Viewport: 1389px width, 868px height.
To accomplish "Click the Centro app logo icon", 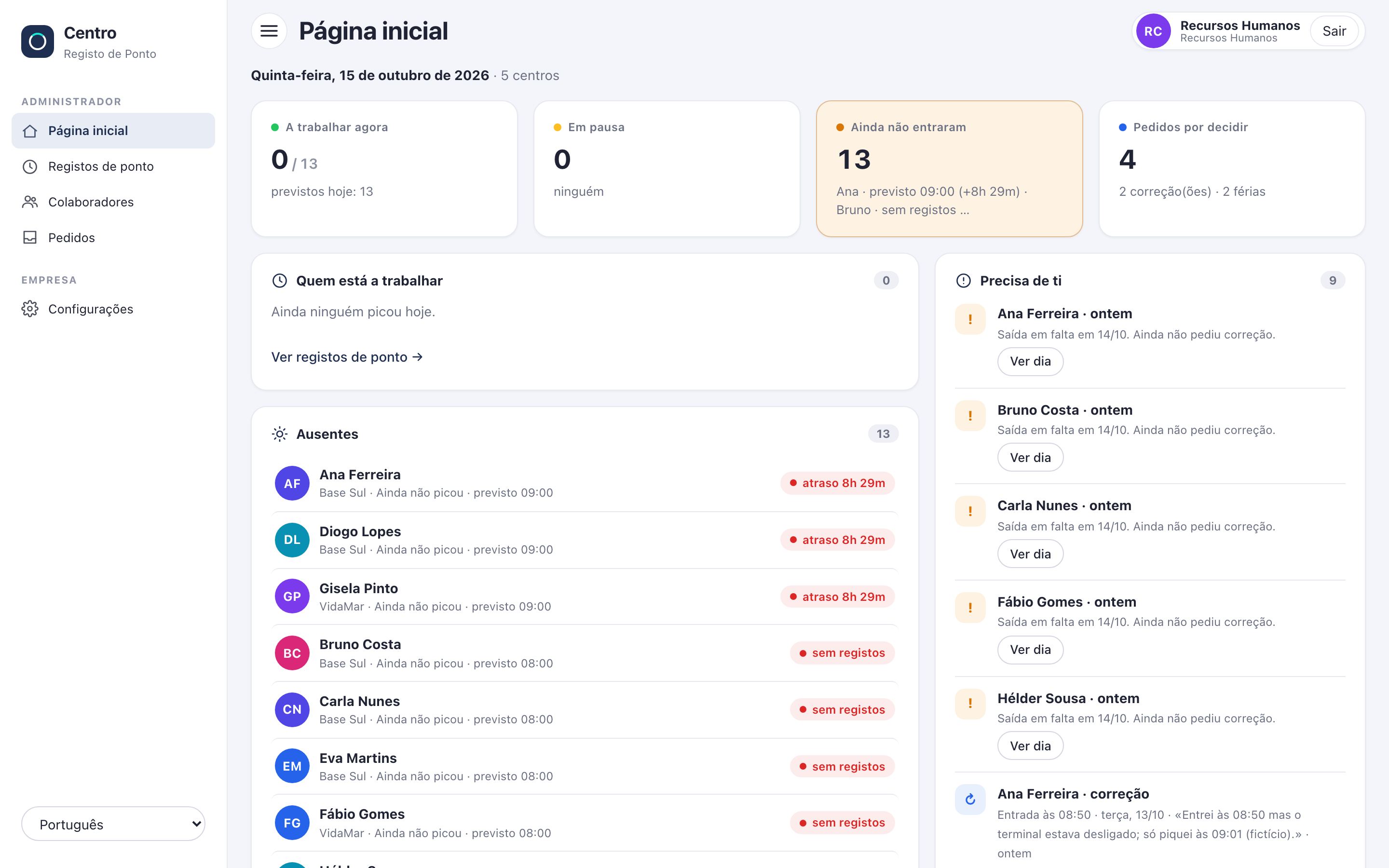I will (x=37, y=41).
